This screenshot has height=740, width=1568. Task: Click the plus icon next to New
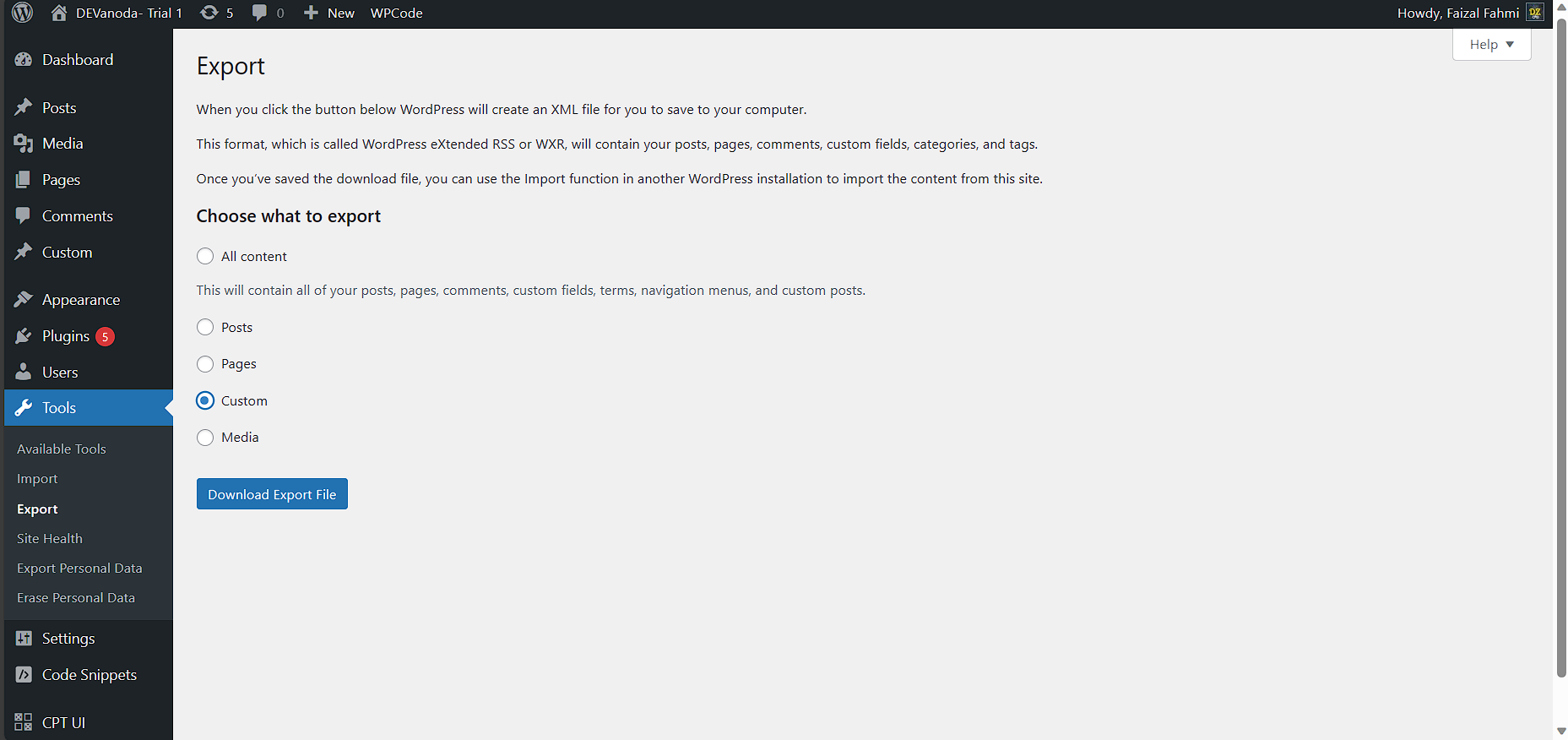pyautogui.click(x=311, y=13)
